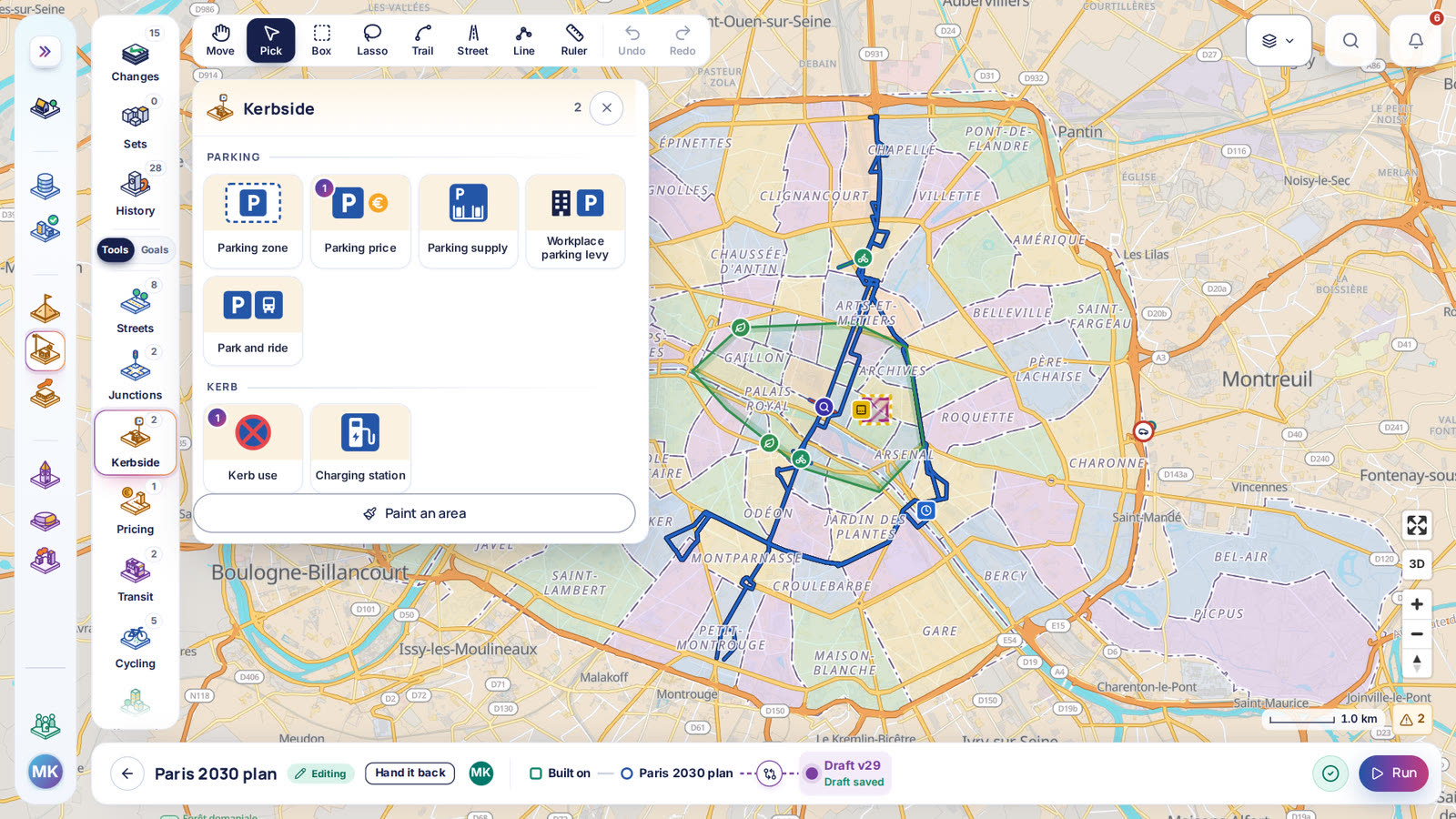This screenshot has width=1456, height=819.
Task: Activate the Trail drawing tool
Action: pos(422,40)
